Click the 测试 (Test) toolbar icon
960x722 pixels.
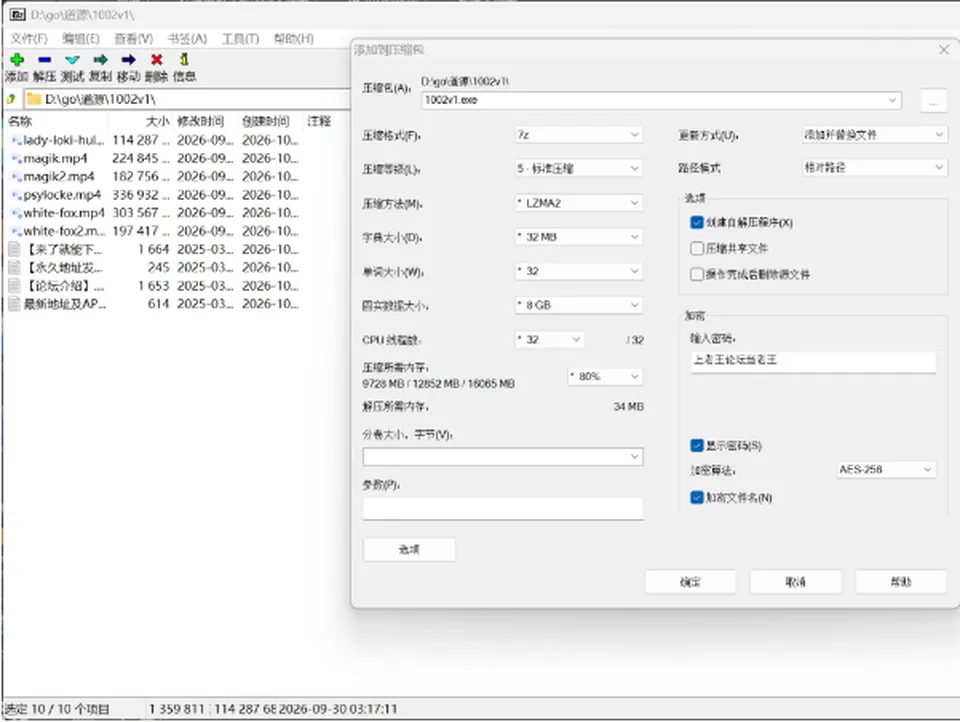(x=72, y=59)
